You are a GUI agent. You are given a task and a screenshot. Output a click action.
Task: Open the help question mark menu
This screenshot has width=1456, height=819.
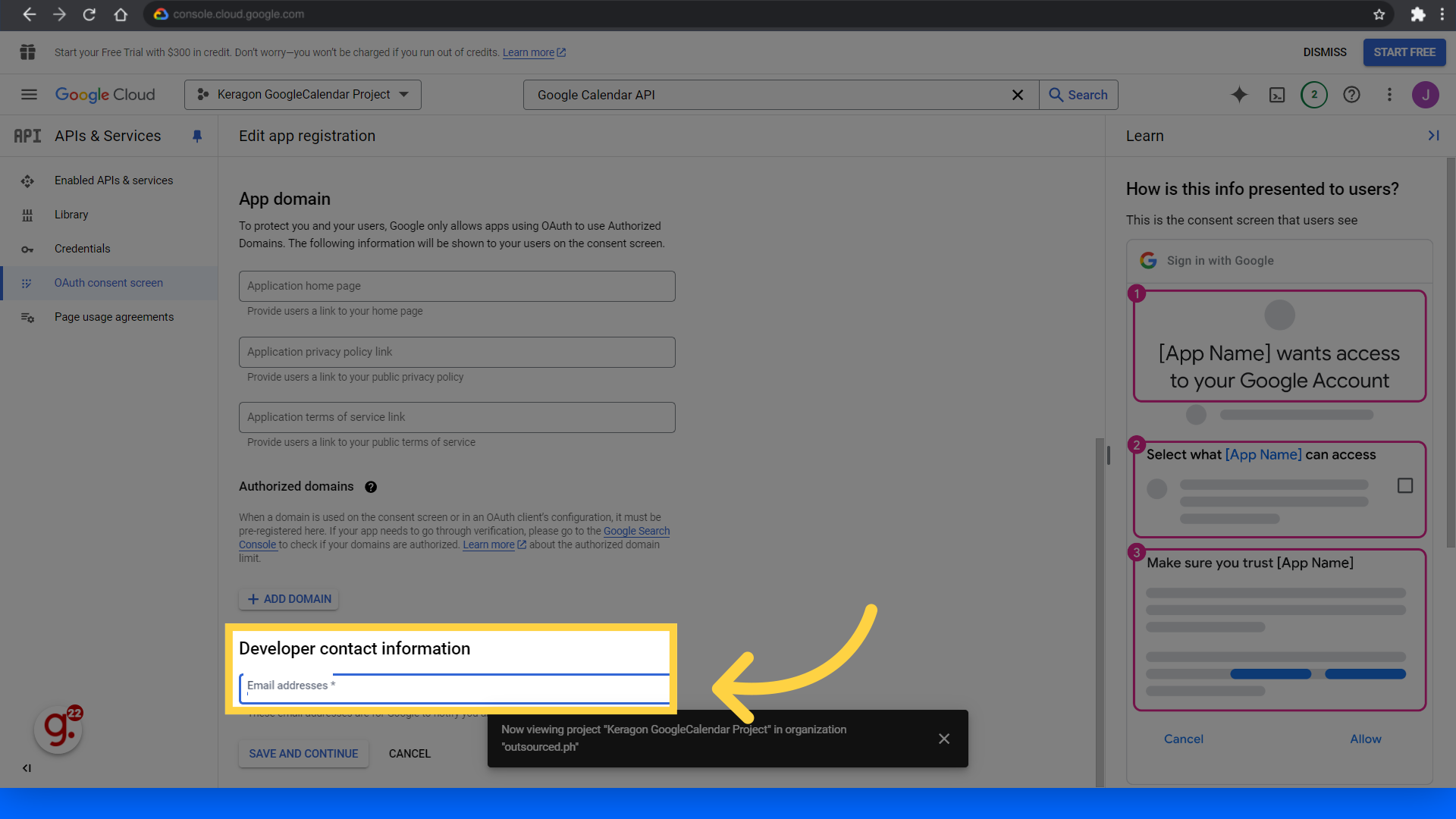click(x=1351, y=95)
